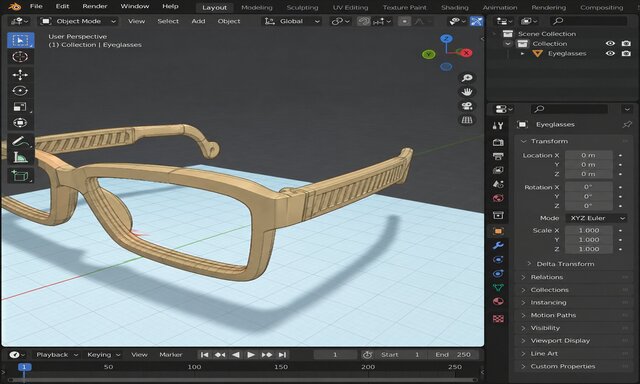Expand the Eyeglasses tree item
The width and height of the screenshot is (640, 384).
pos(522,53)
